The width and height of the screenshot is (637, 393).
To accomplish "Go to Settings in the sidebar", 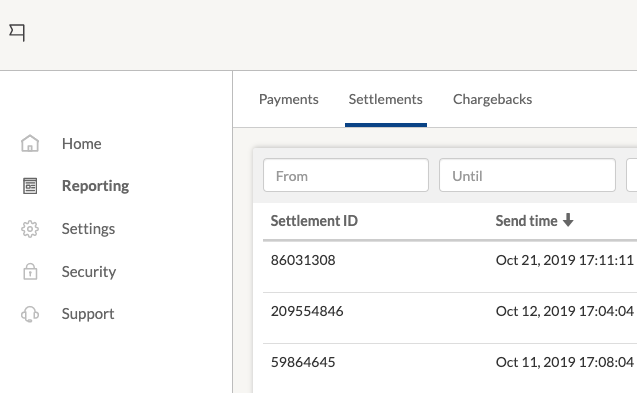I will [x=89, y=229].
